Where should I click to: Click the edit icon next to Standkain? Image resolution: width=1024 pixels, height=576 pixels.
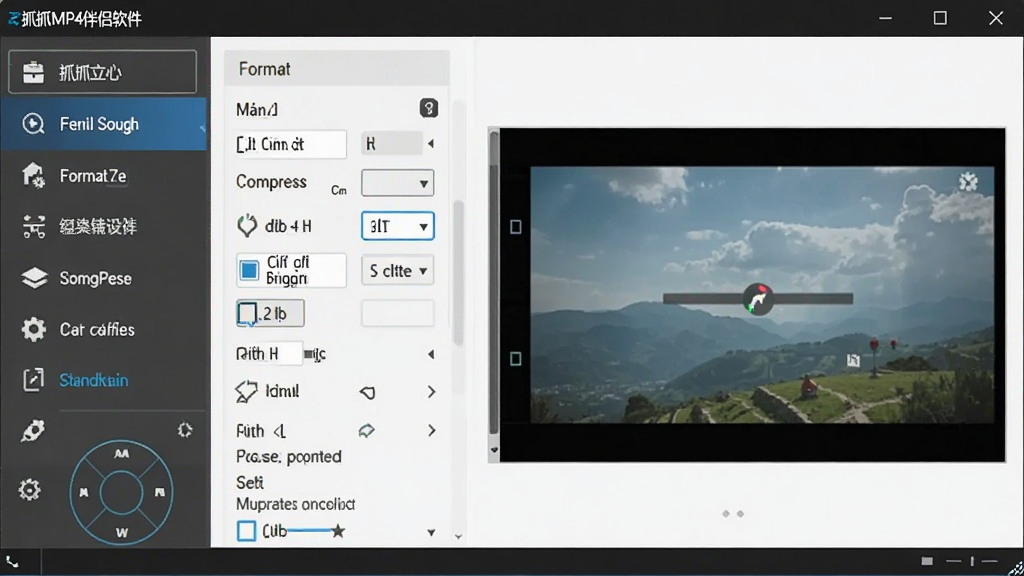(x=33, y=380)
